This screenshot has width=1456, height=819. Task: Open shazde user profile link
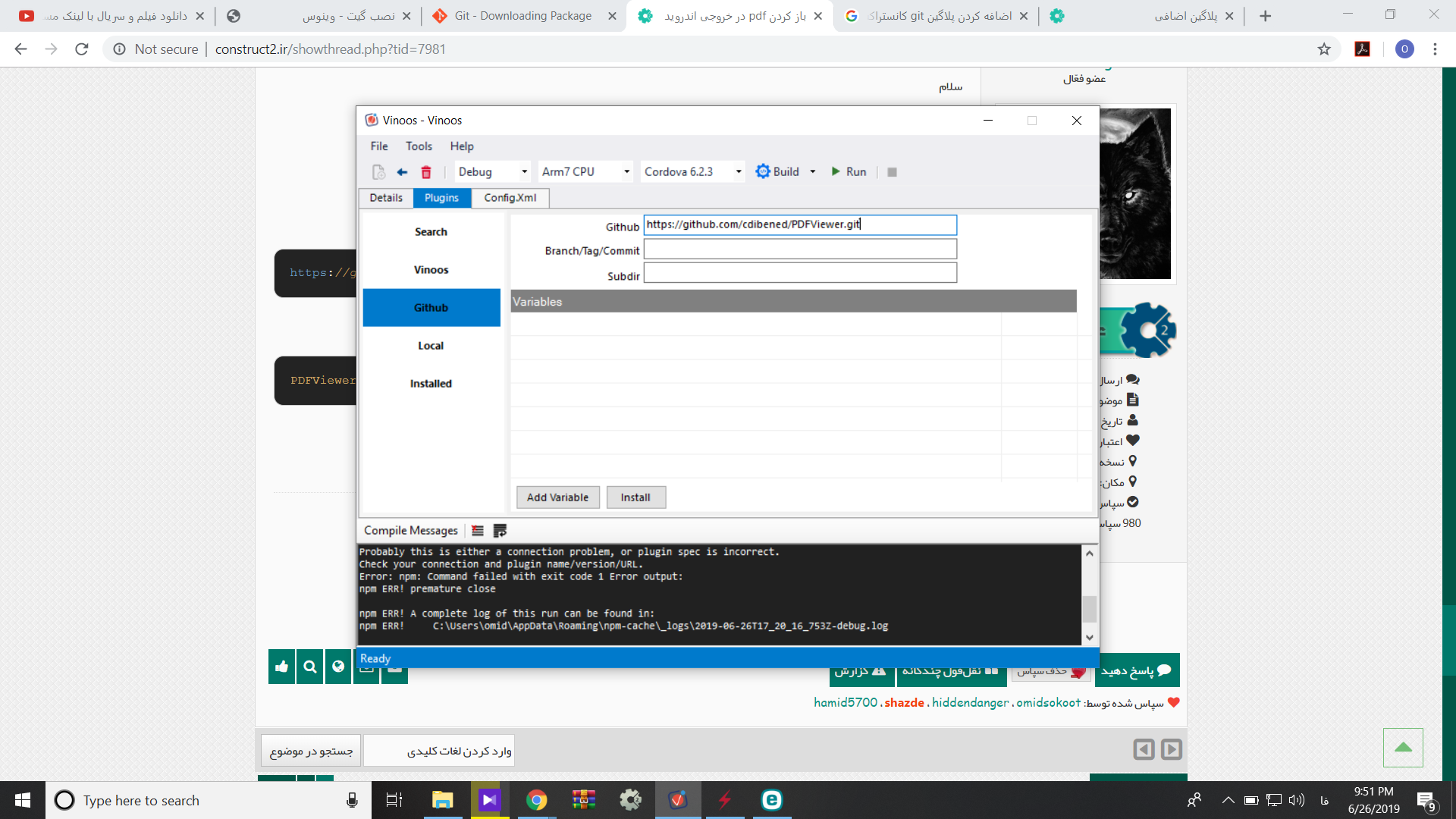coord(904,703)
